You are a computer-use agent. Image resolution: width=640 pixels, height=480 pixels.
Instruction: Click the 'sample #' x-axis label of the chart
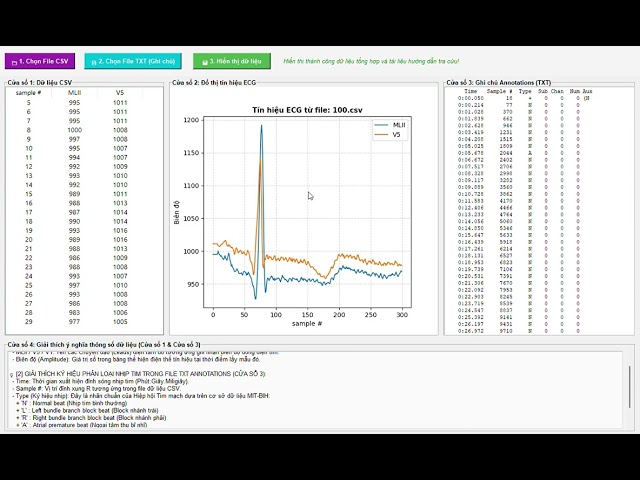tap(307, 323)
